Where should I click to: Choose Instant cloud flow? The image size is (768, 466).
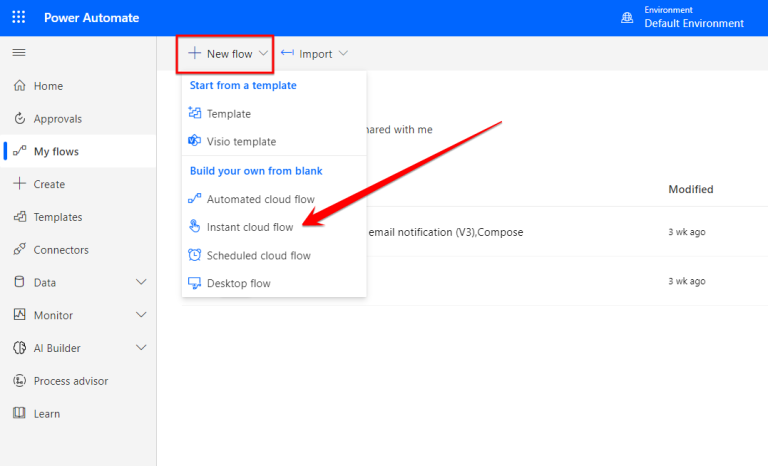pos(249,227)
